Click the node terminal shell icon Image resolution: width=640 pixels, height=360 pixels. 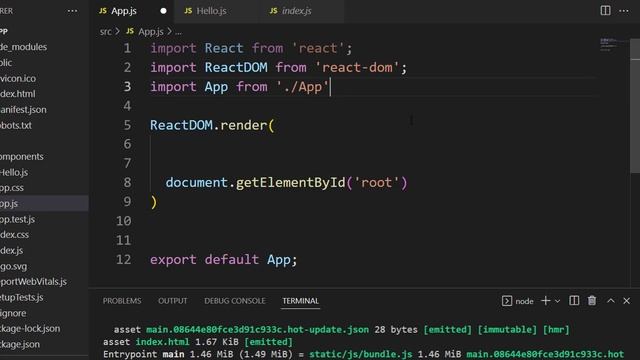(x=507, y=301)
